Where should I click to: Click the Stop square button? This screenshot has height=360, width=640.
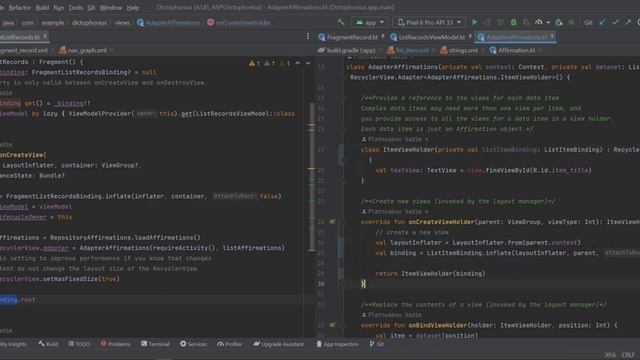(x=571, y=22)
